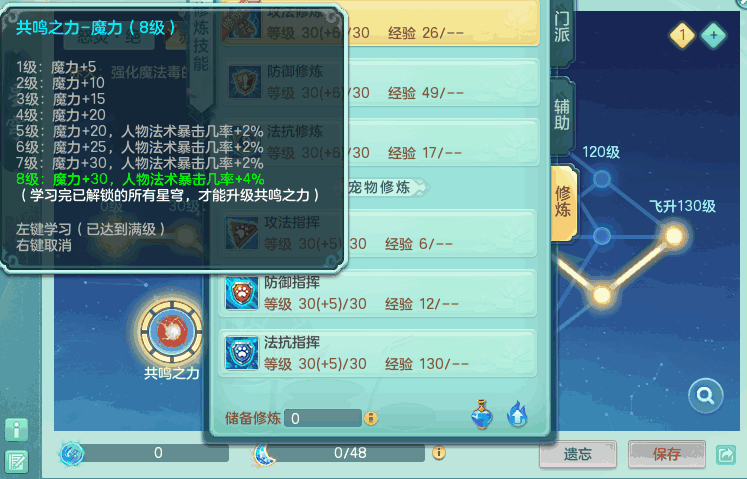This screenshot has height=479, width=747.
Task: Click the 储备修炼 value field
Action: [x=323, y=418]
